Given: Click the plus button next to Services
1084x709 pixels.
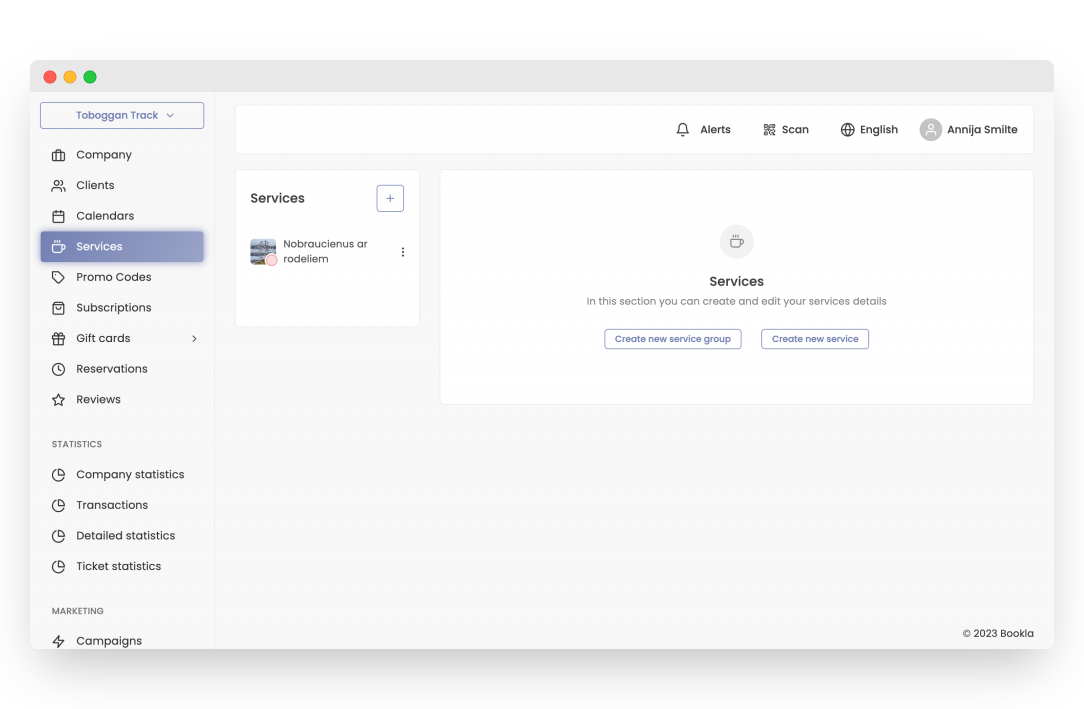Looking at the screenshot, I should tap(390, 198).
